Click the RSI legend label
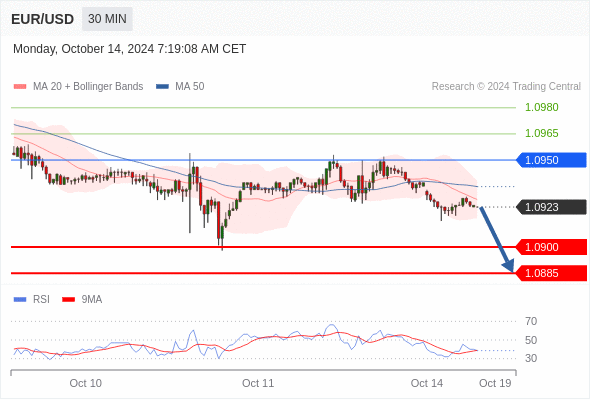This screenshot has width=590, height=400. pos(41,300)
